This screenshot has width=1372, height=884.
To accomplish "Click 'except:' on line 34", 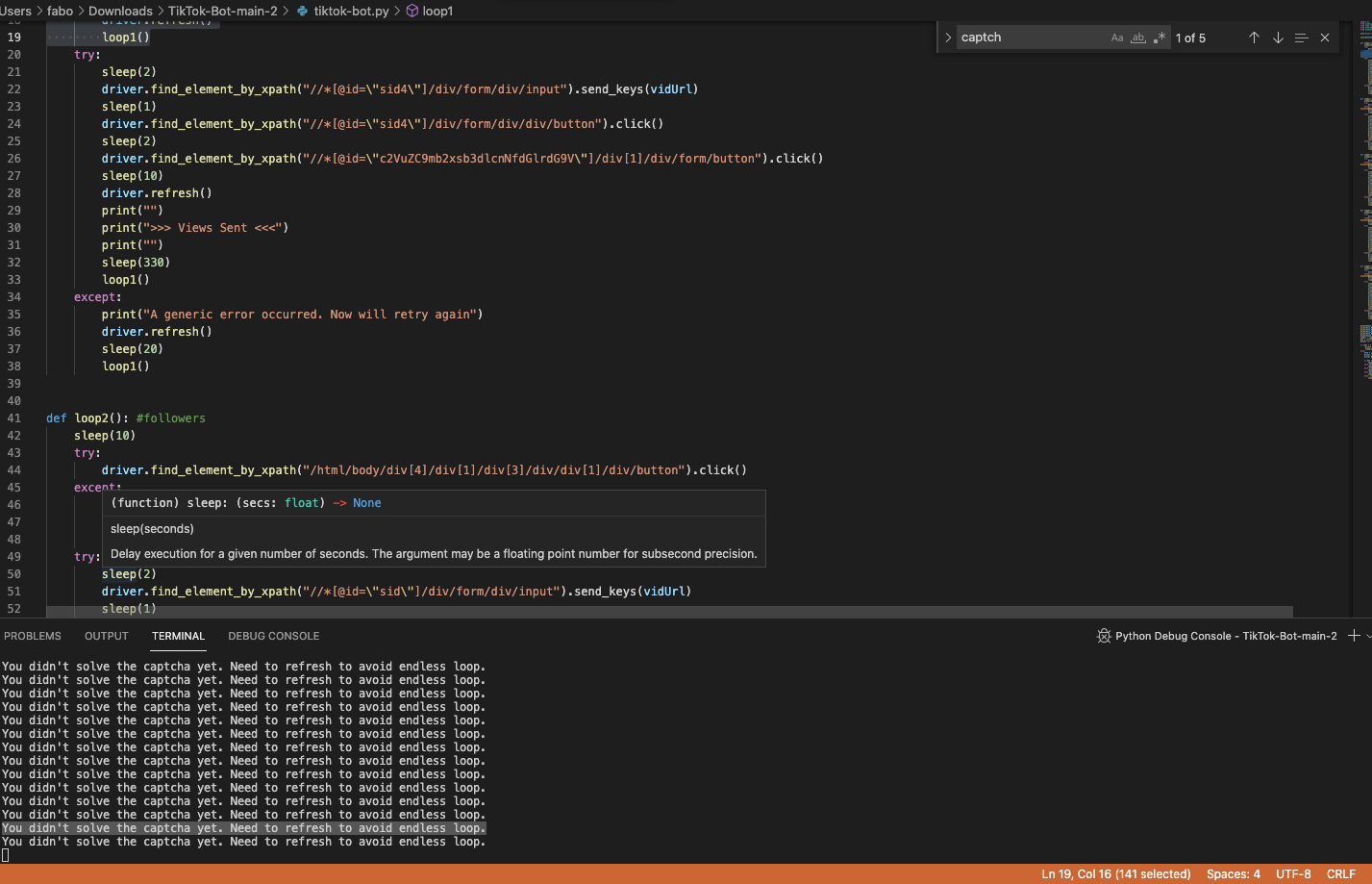I will pos(98,297).
